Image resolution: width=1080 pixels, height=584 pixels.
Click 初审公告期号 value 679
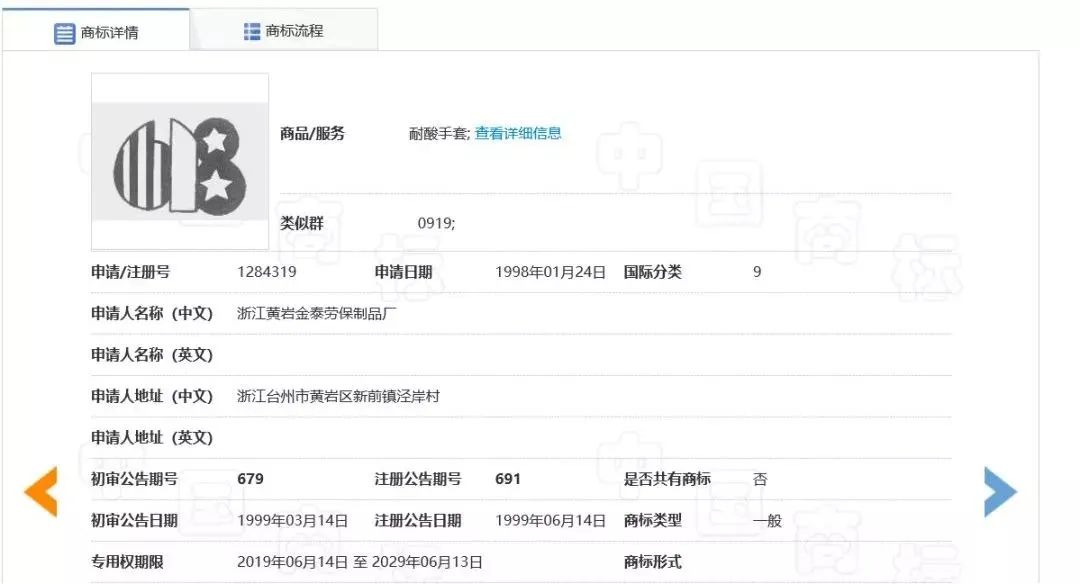(x=252, y=479)
